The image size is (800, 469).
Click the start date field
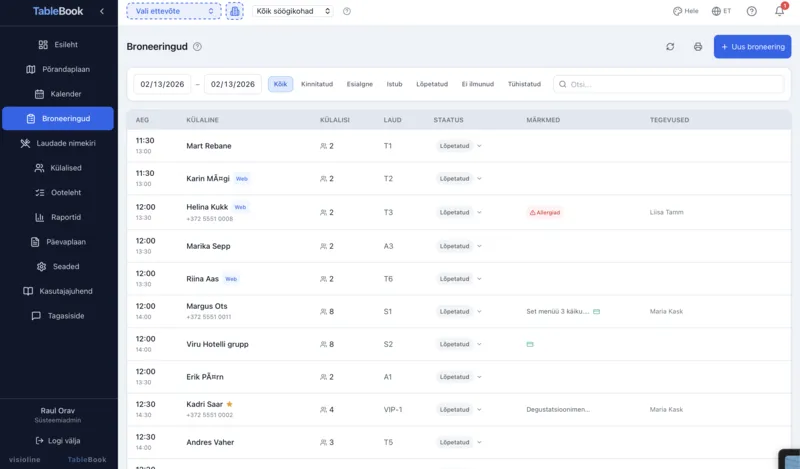[x=162, y=85]
